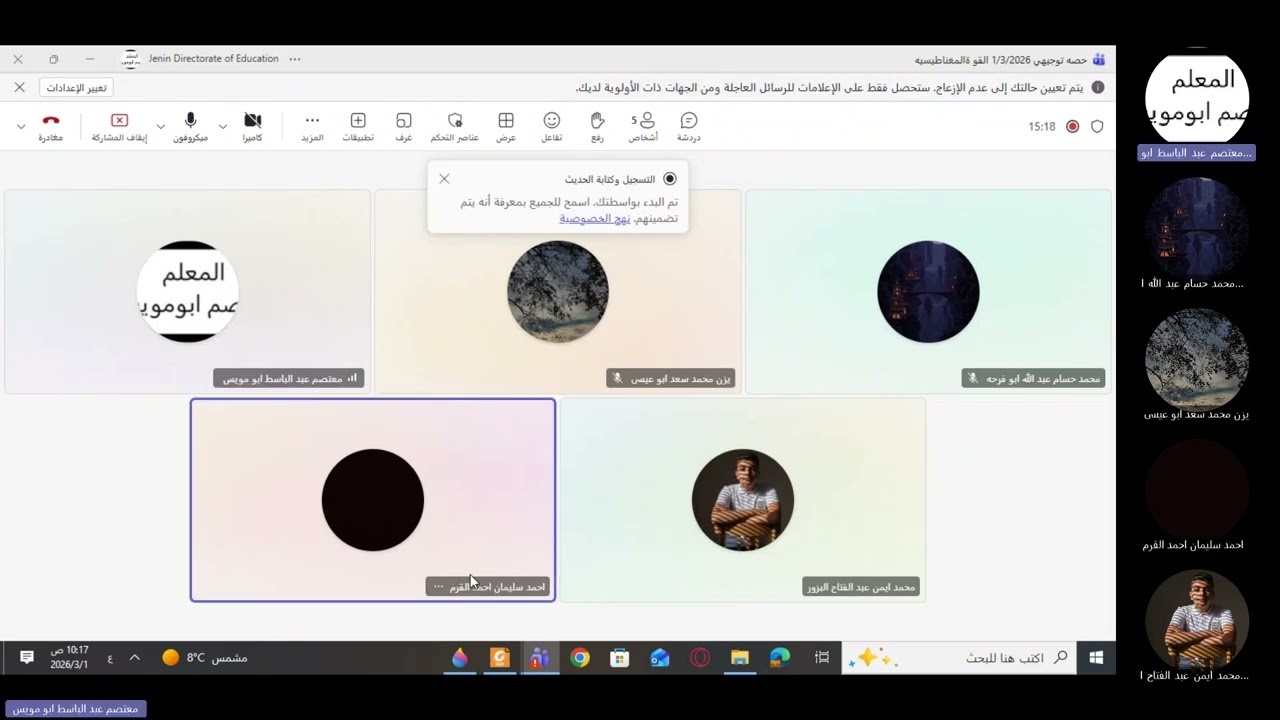Open Microsoft Store from the taskbar
Image resolution: width=1280 pixels, height=720 pixels.
[620, 657]
